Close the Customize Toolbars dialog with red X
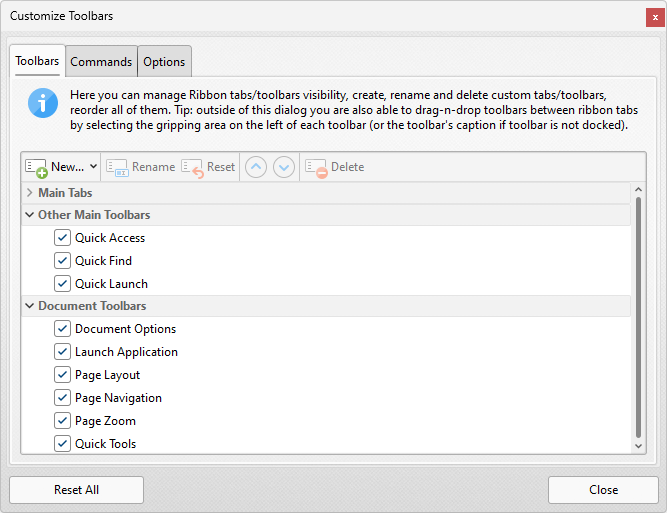Screen dimensions: 667x513 pos(655,17)
